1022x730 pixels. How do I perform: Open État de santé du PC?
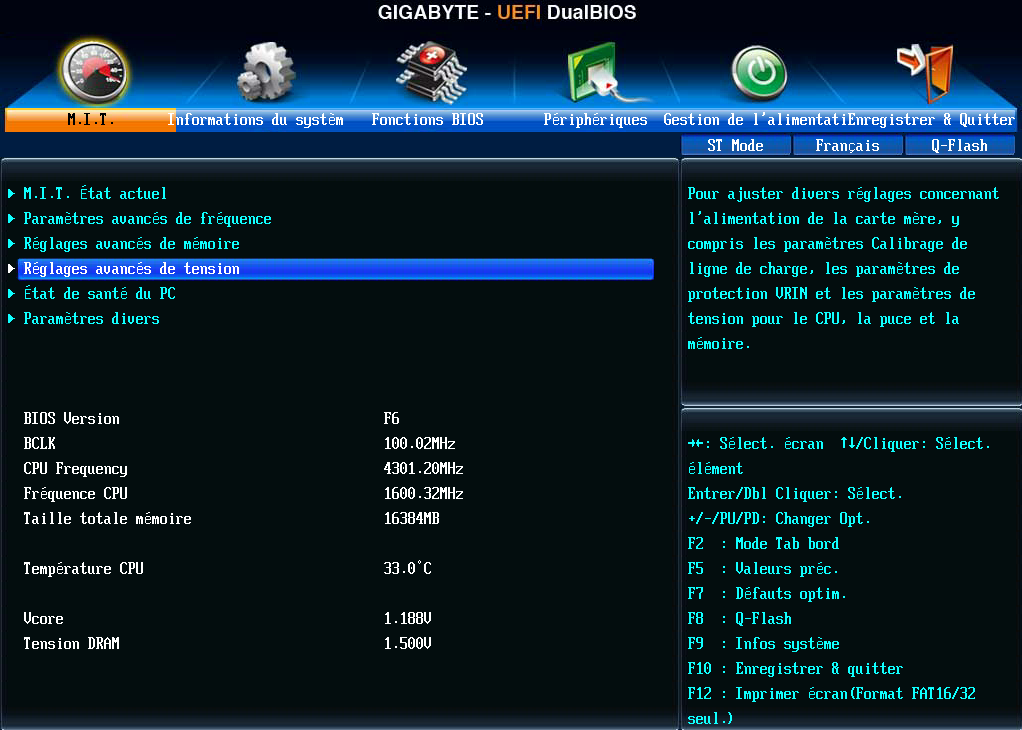point(100,294)
